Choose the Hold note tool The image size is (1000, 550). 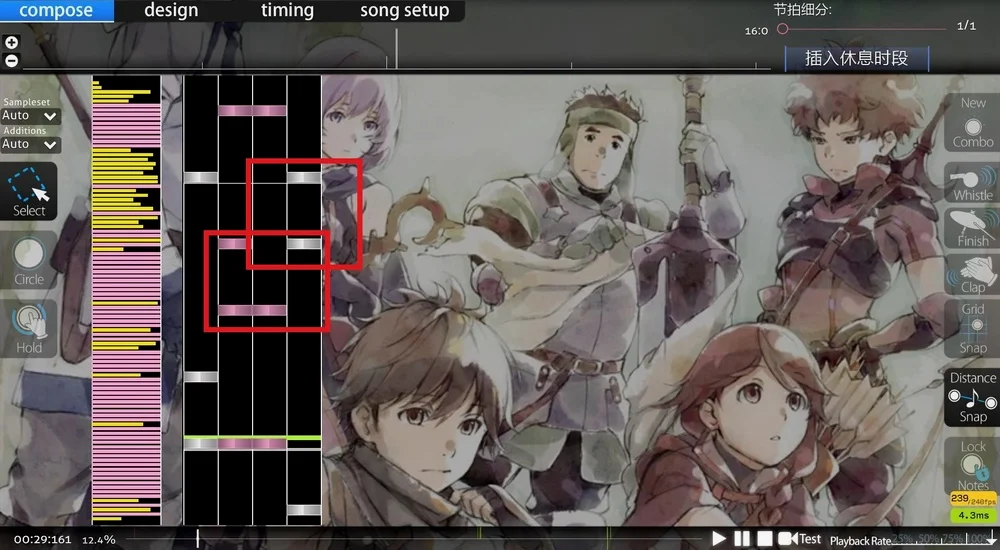coord(29,329)
